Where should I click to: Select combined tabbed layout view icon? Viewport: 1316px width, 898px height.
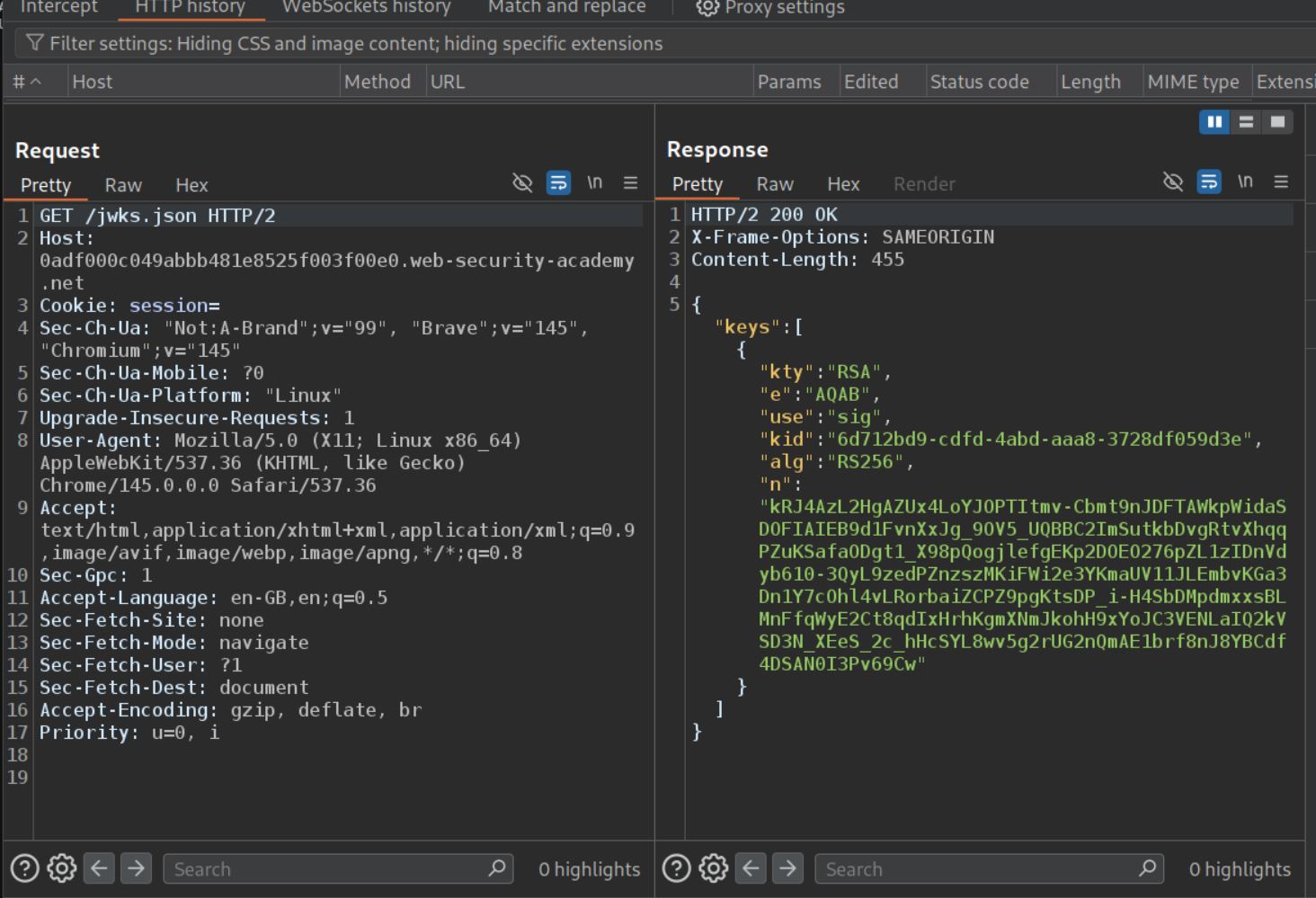[1277, 121]
